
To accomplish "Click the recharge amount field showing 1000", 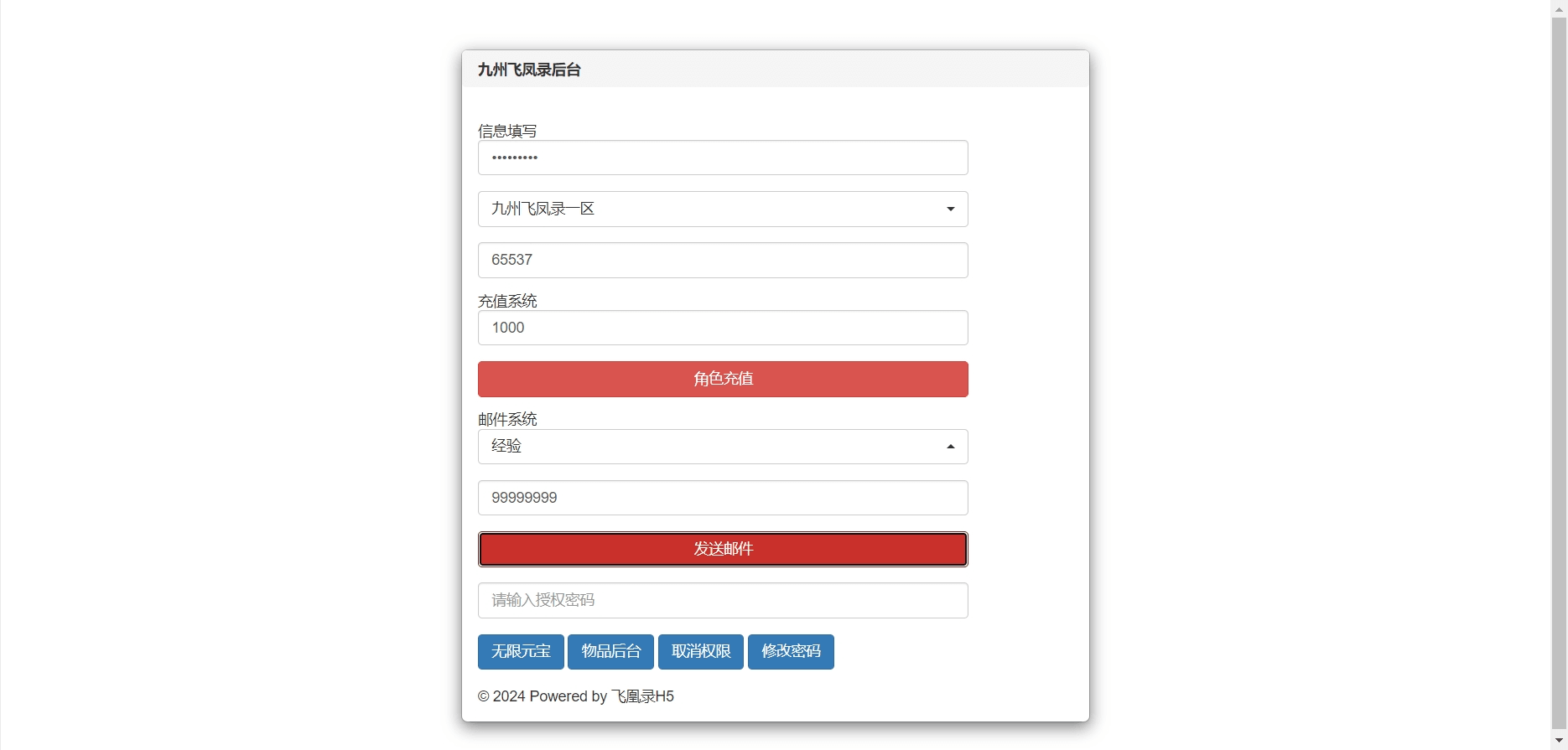I will coord(722,328).
